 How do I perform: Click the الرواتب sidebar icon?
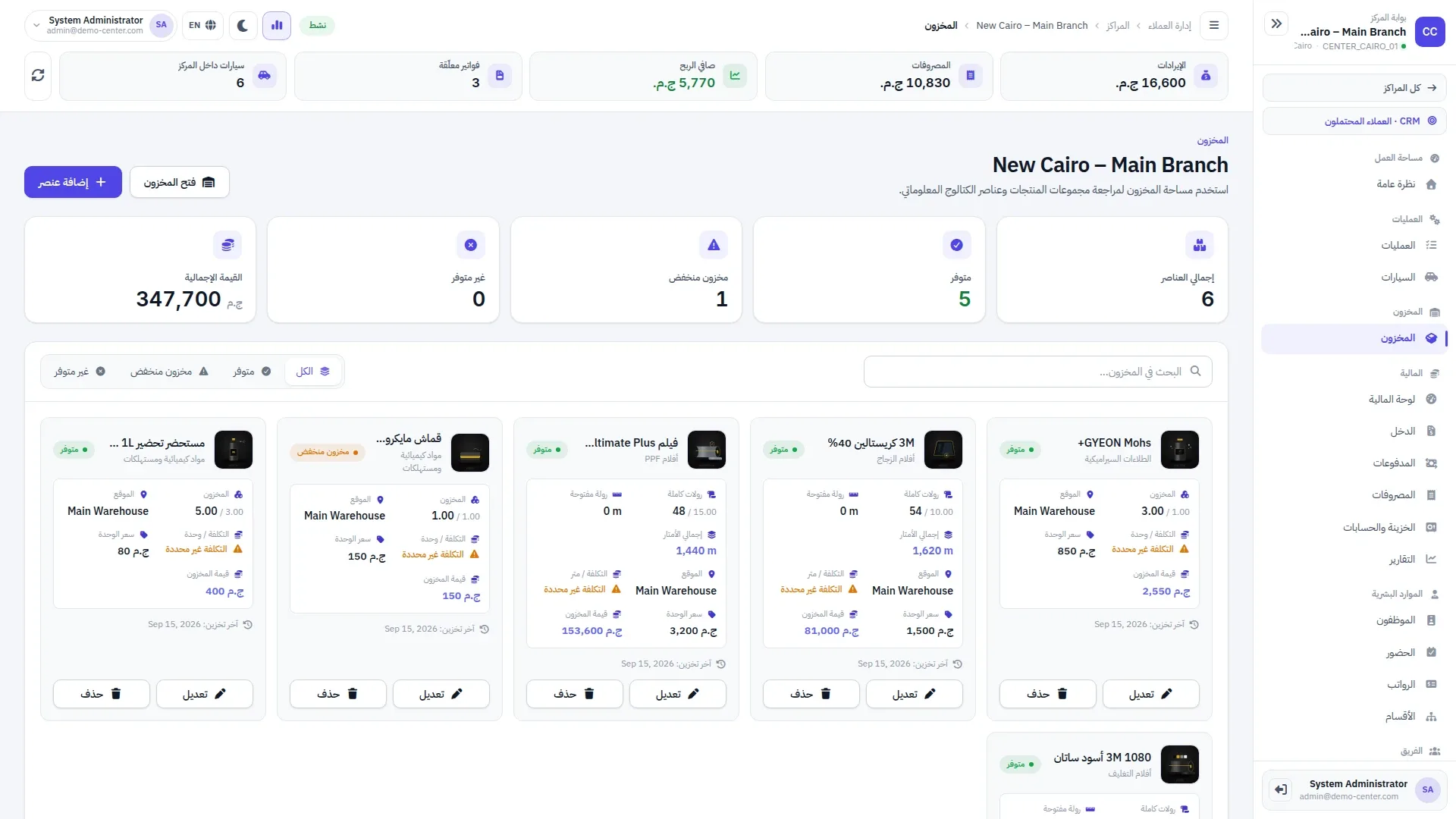point(1431,685)
